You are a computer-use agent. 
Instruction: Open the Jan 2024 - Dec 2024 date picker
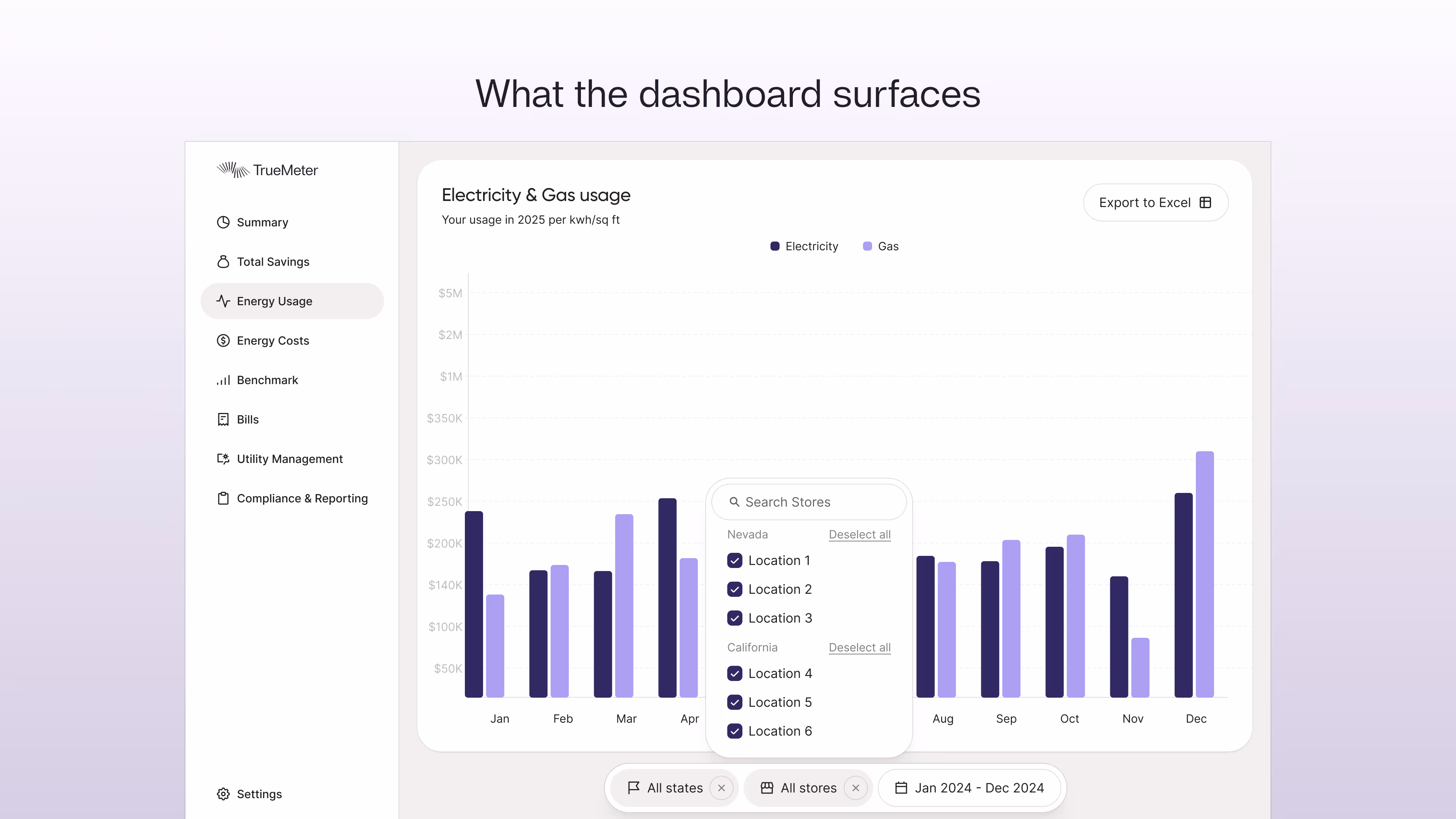pos(970,788)
